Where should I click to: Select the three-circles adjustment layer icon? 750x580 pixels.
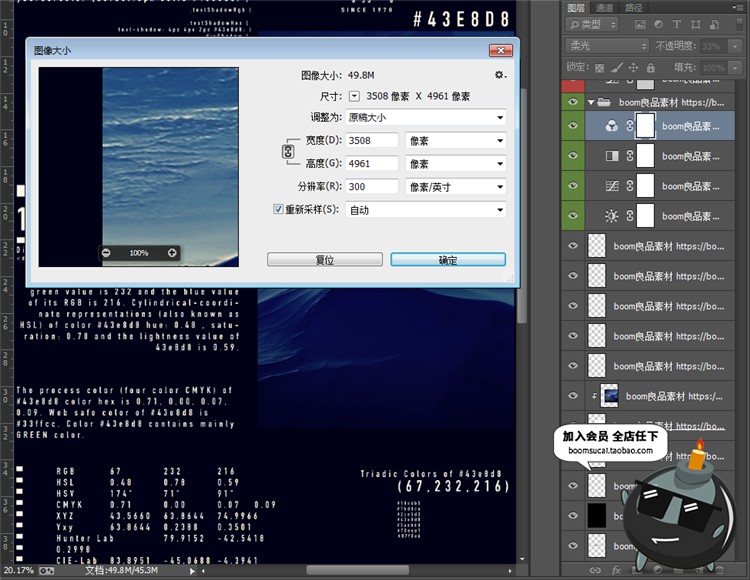[611, 126]
